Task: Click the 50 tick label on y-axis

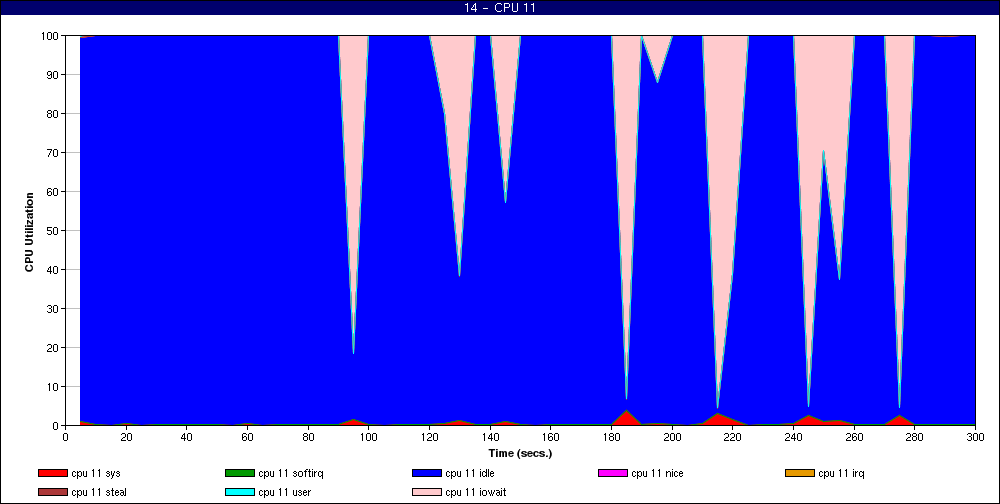Action: (x=53, y=230)
